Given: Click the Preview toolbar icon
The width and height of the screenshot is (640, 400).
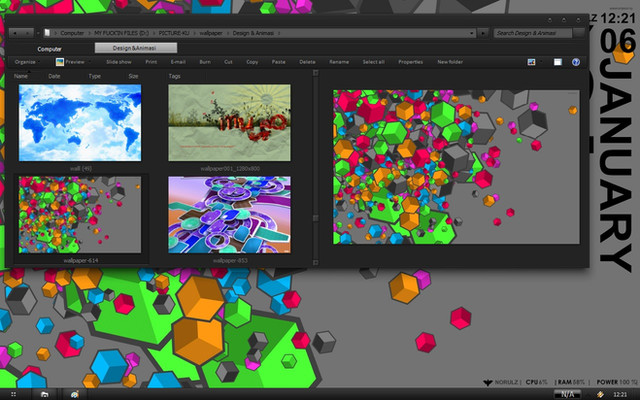Looking at the screenshot, I should pos(60,62).
